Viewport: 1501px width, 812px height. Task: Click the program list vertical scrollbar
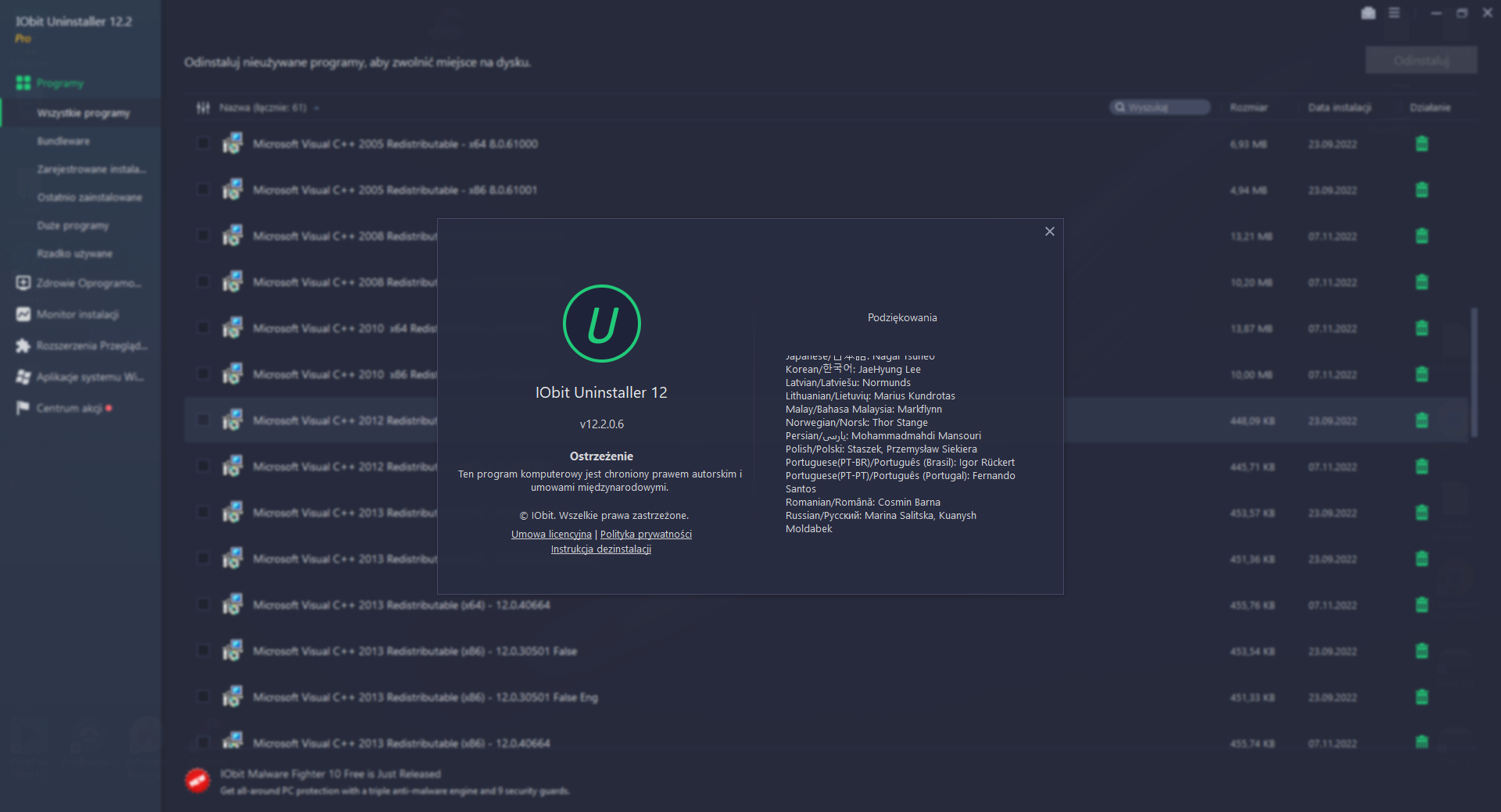click(1474, 372)
